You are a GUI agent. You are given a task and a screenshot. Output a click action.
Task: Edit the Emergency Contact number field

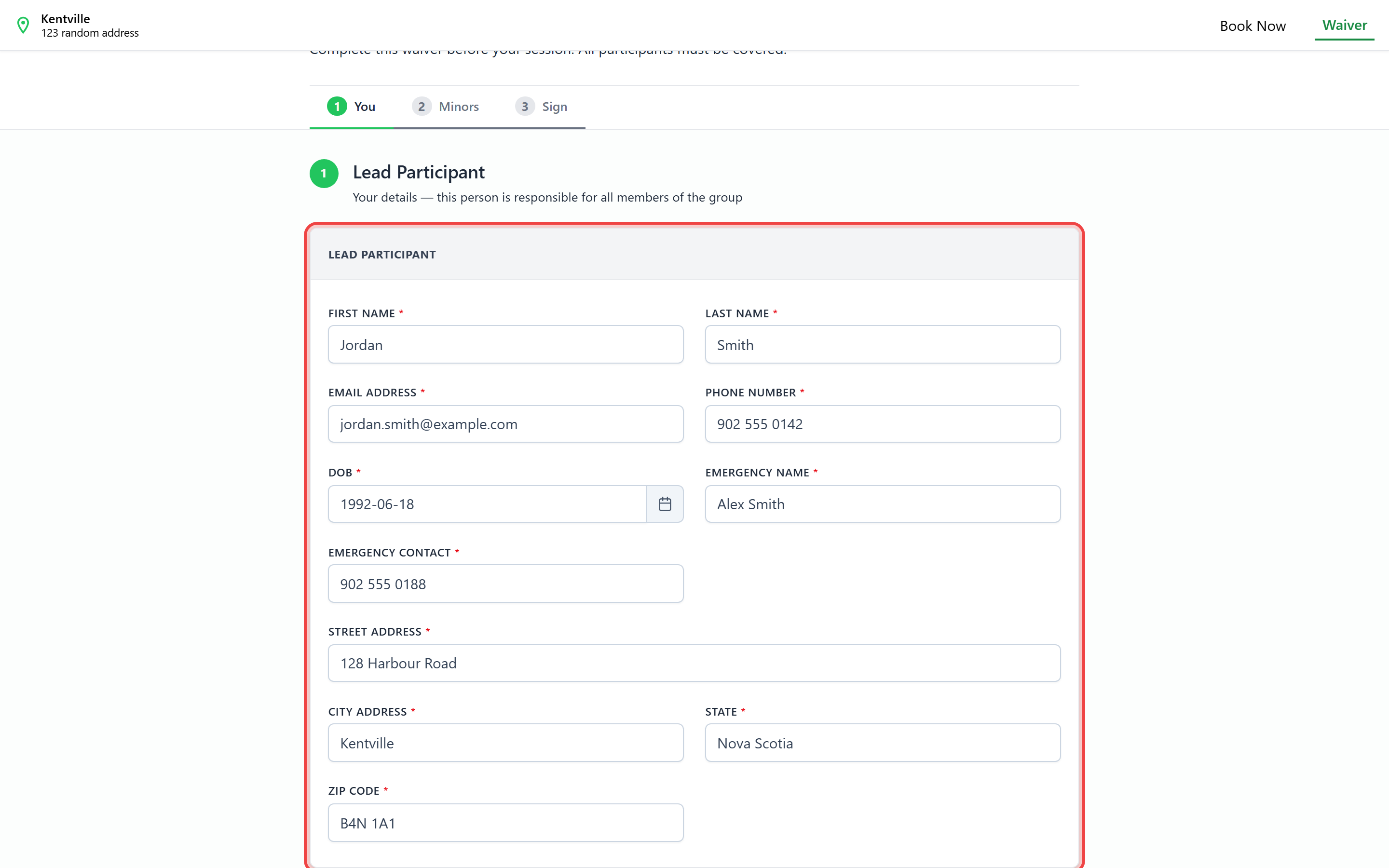coord(505,583)
